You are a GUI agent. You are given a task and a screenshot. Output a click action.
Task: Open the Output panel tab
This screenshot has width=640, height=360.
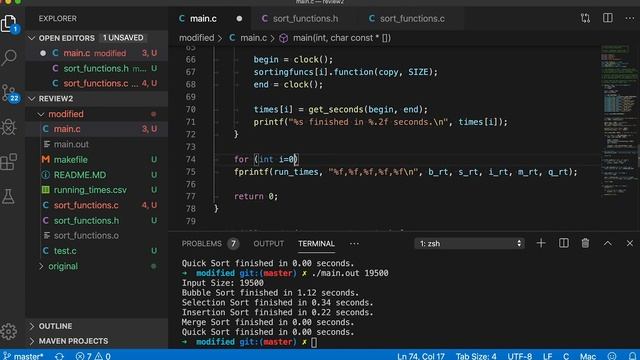(x=268, y=244)
